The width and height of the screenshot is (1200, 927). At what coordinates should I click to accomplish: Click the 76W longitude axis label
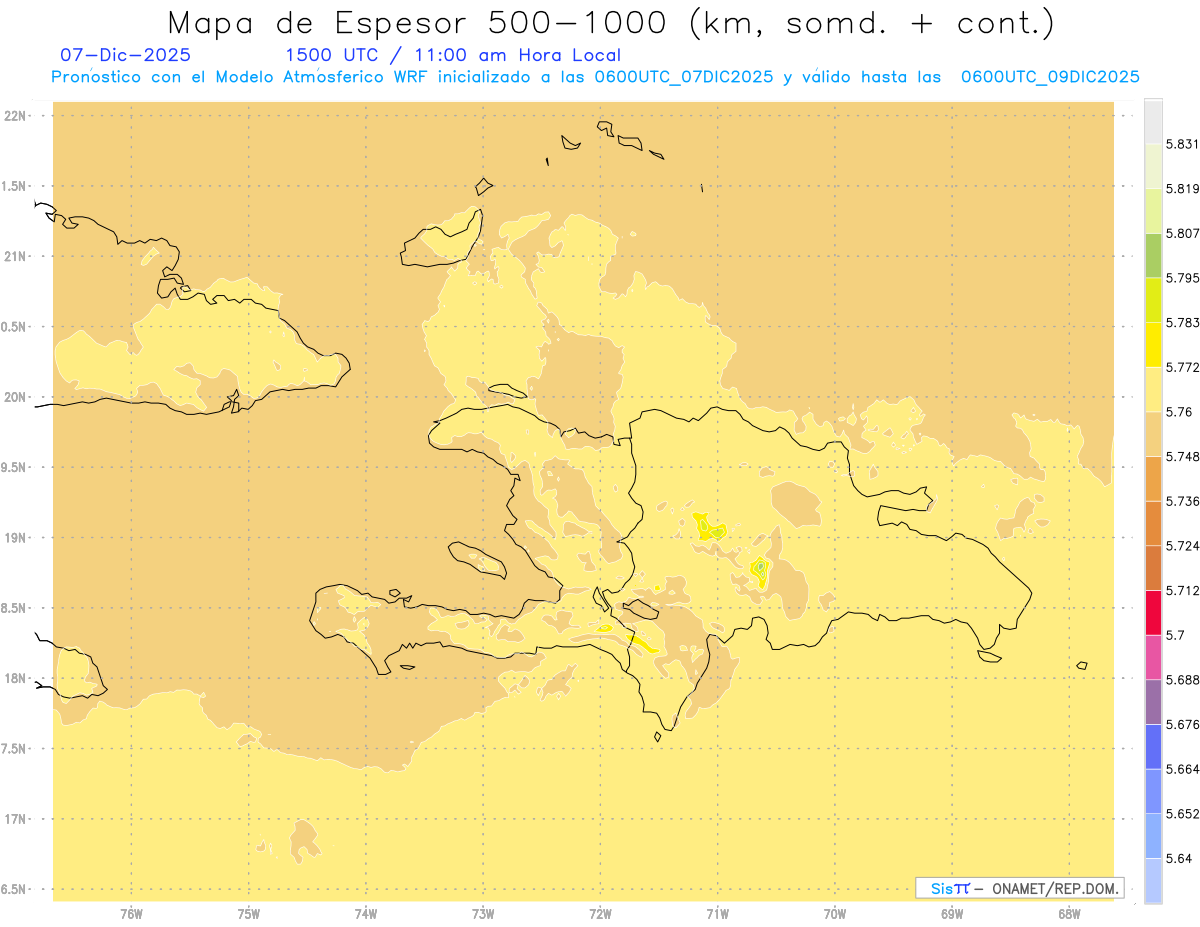(131, 914)
